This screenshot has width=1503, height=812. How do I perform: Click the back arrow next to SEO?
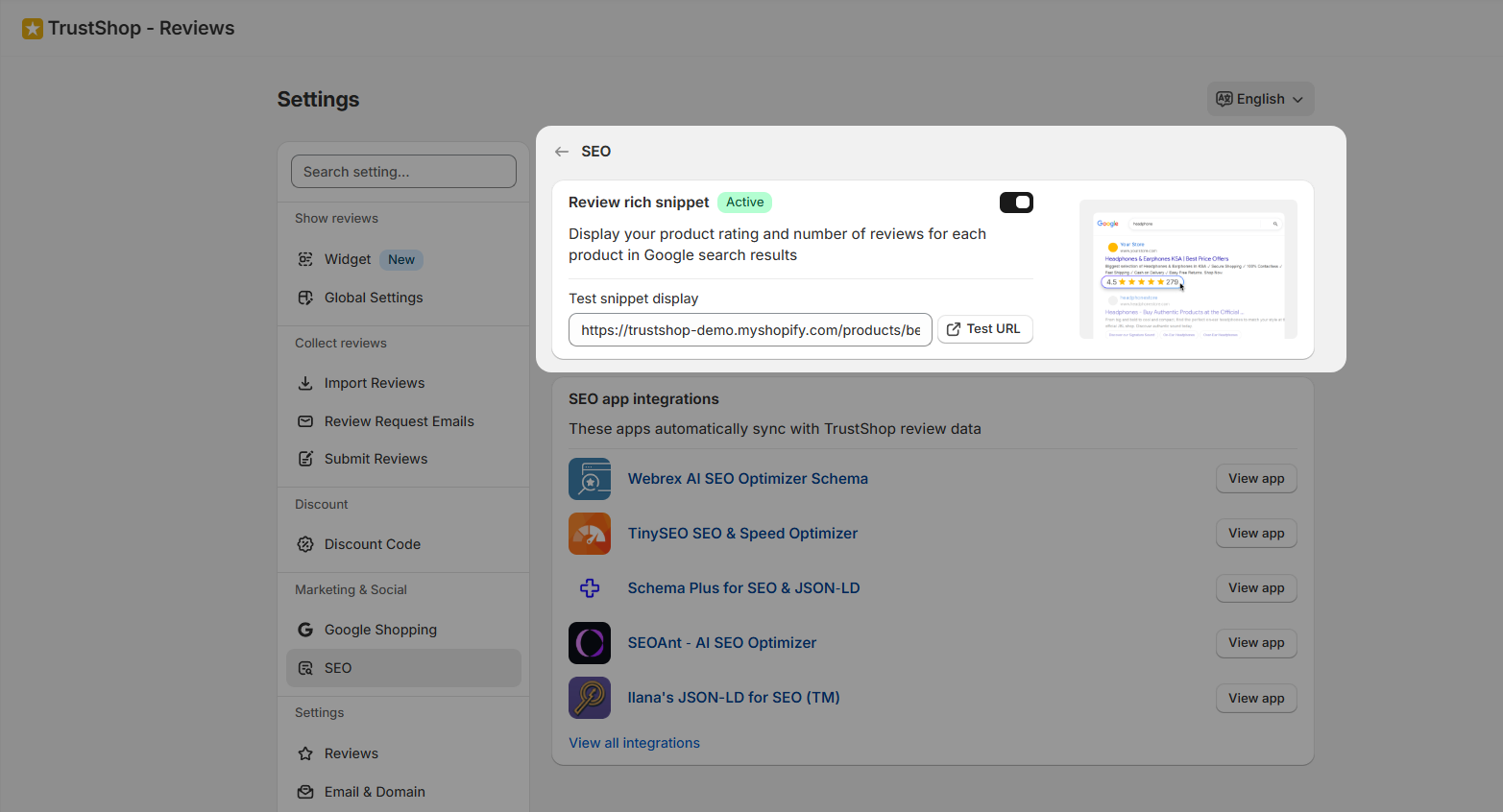[x=562, y=152]
